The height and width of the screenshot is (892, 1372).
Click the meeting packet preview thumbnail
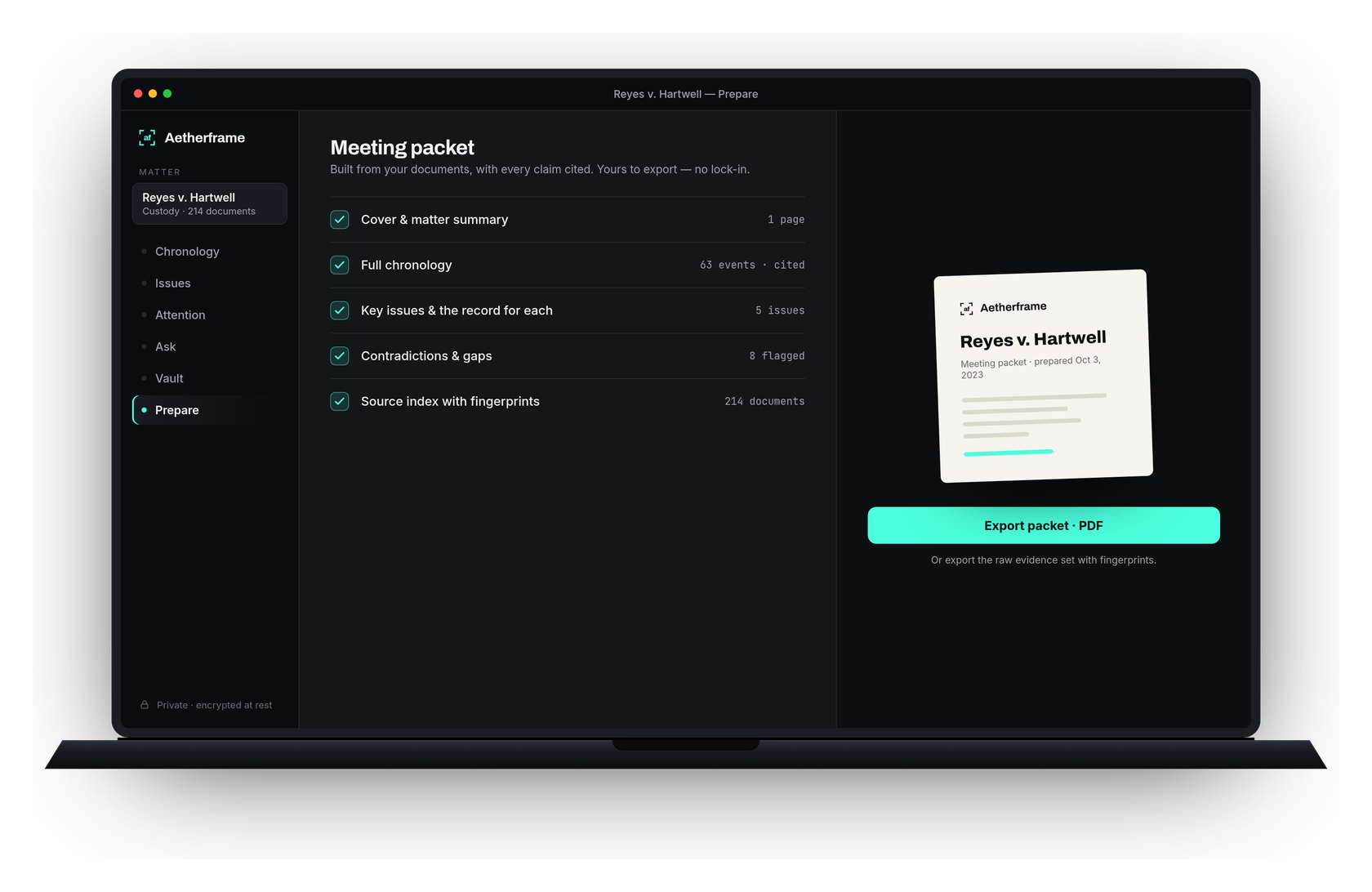click(x=1044, y=376)
